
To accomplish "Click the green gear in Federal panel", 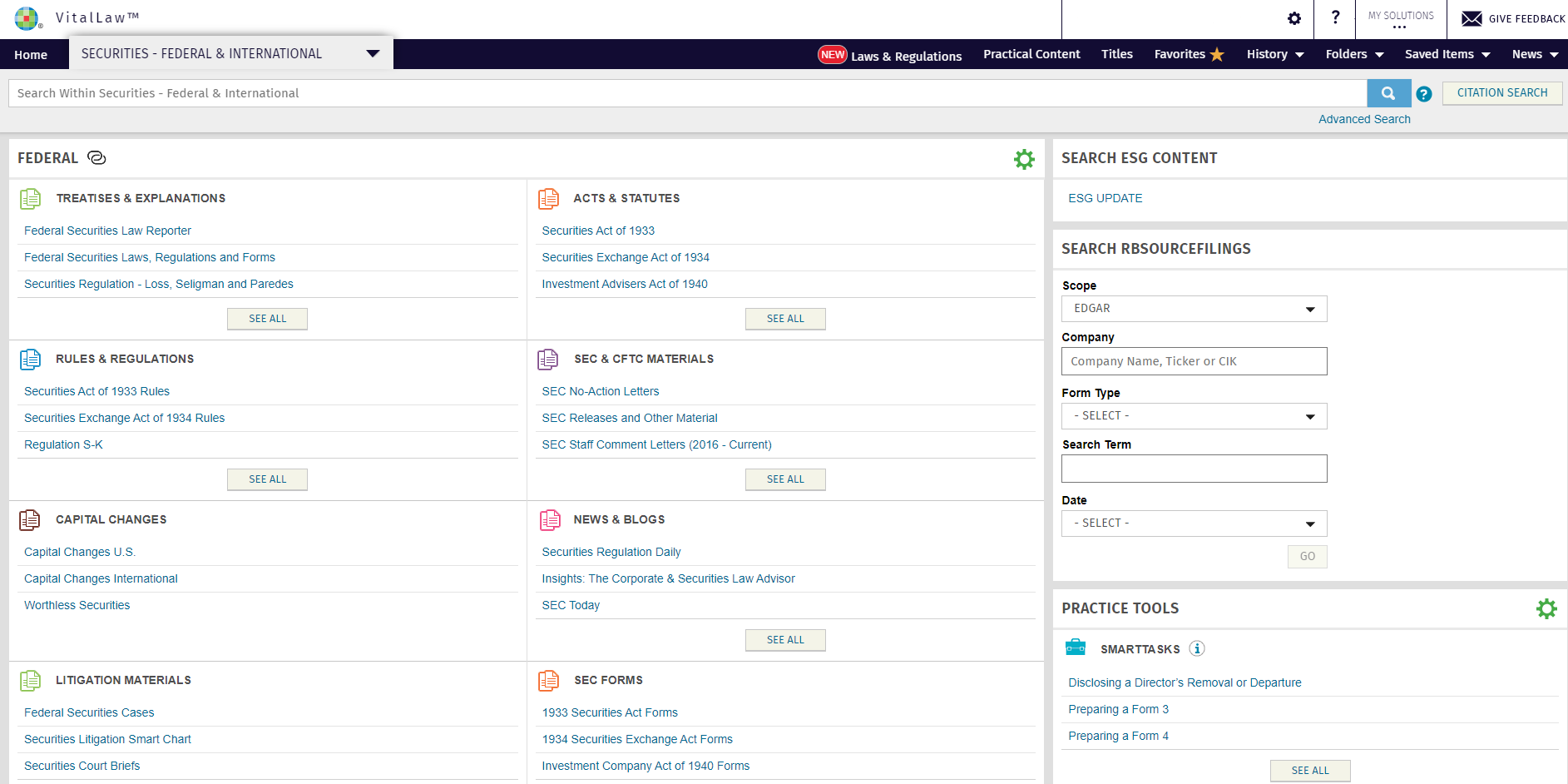I will (x=1024, y=159).
